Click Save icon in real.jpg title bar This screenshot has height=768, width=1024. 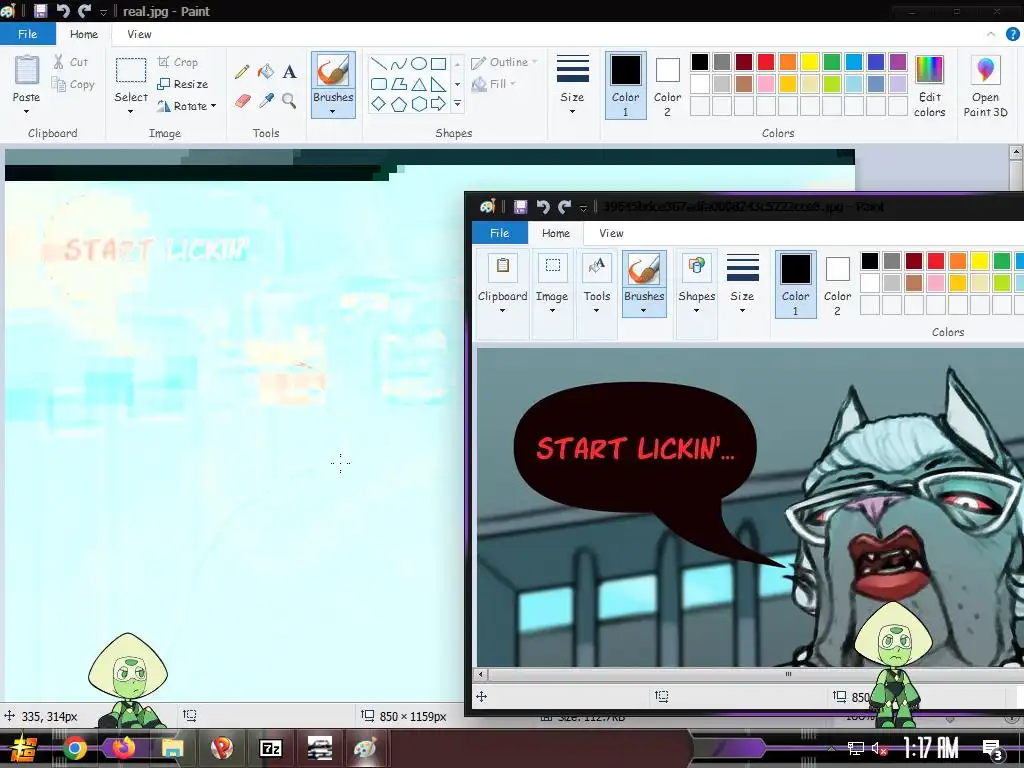40,10
